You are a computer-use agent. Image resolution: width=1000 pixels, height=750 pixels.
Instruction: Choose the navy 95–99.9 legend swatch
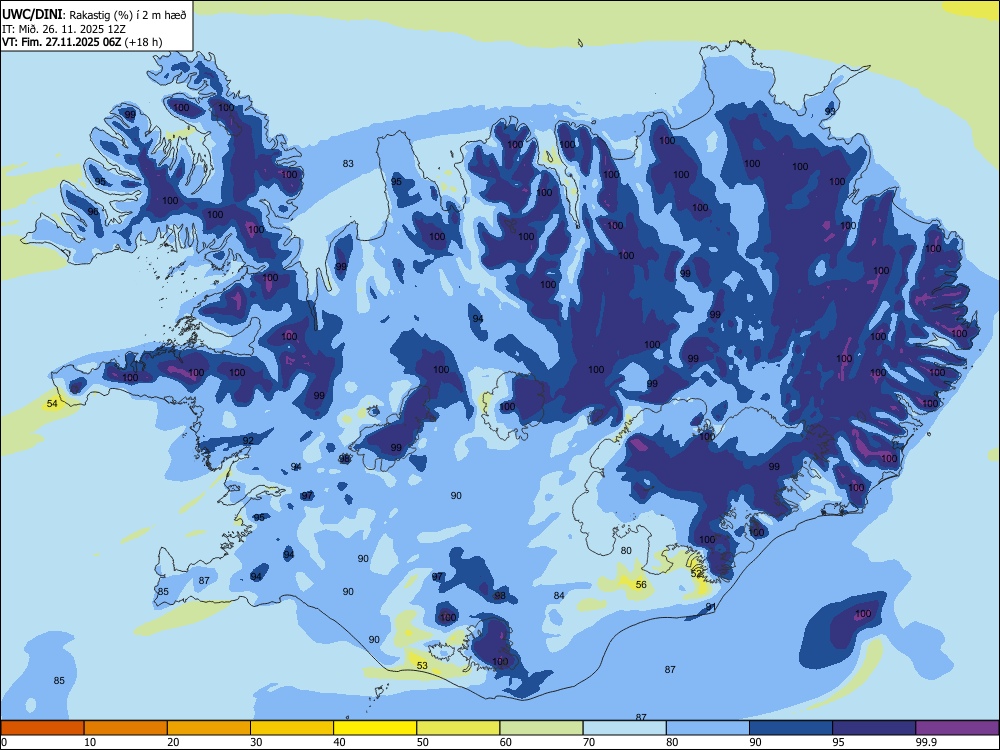tap(874, 728)
